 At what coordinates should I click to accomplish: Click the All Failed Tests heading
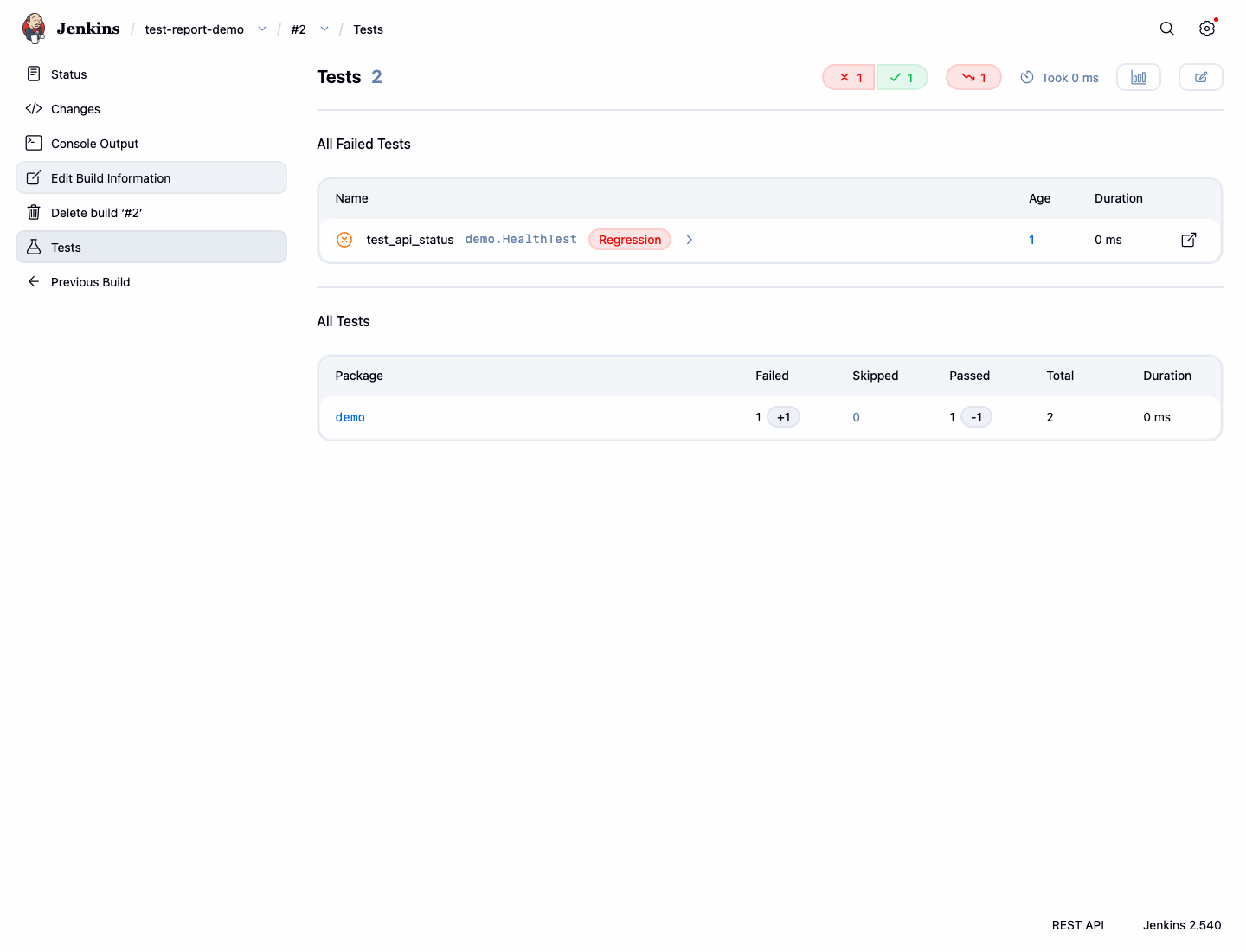364,144
